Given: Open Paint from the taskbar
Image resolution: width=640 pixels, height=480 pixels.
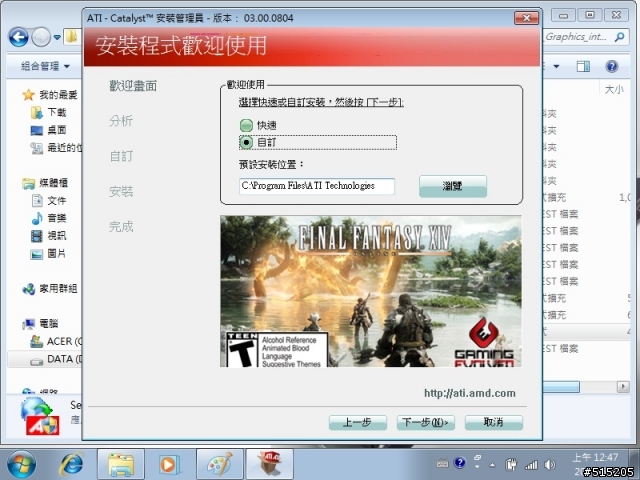Looking at the screenshot, I should tap(220, 464).
